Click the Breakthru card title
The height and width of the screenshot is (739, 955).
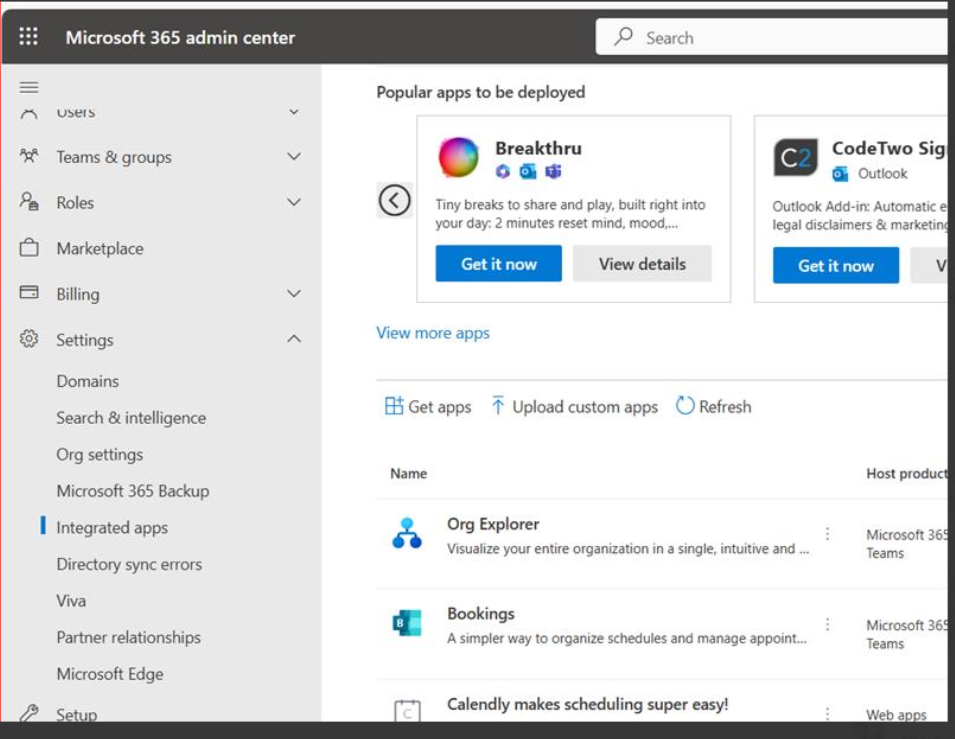coord(538,148)
